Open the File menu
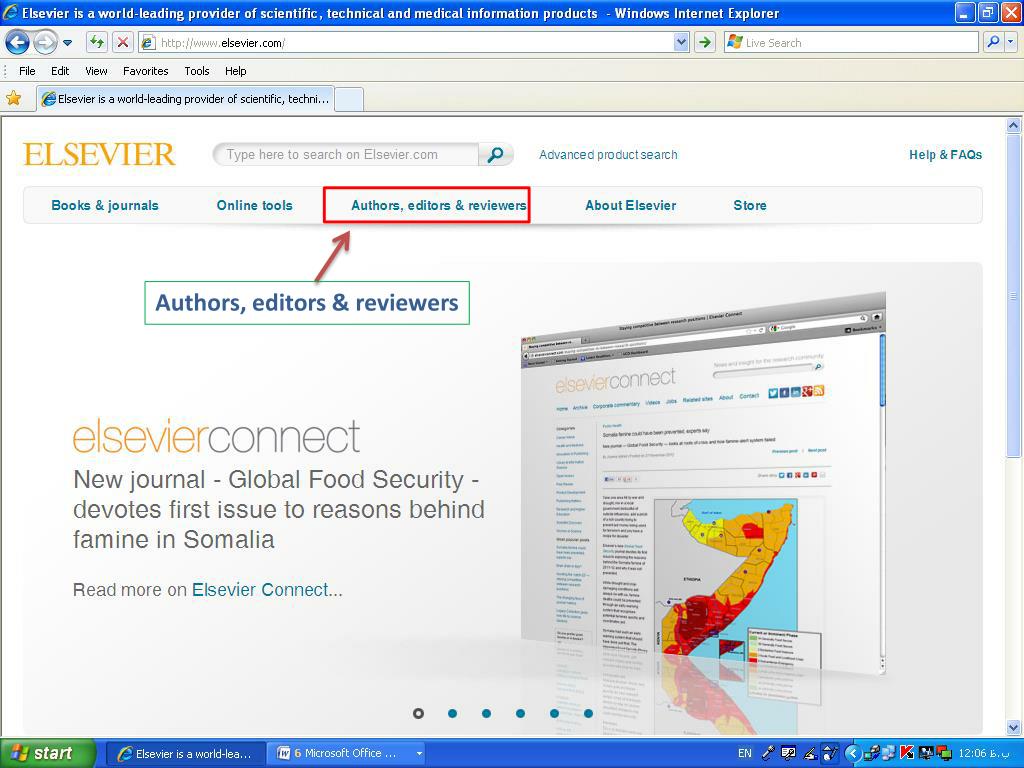1024x768 pixels. coord(27,71)
